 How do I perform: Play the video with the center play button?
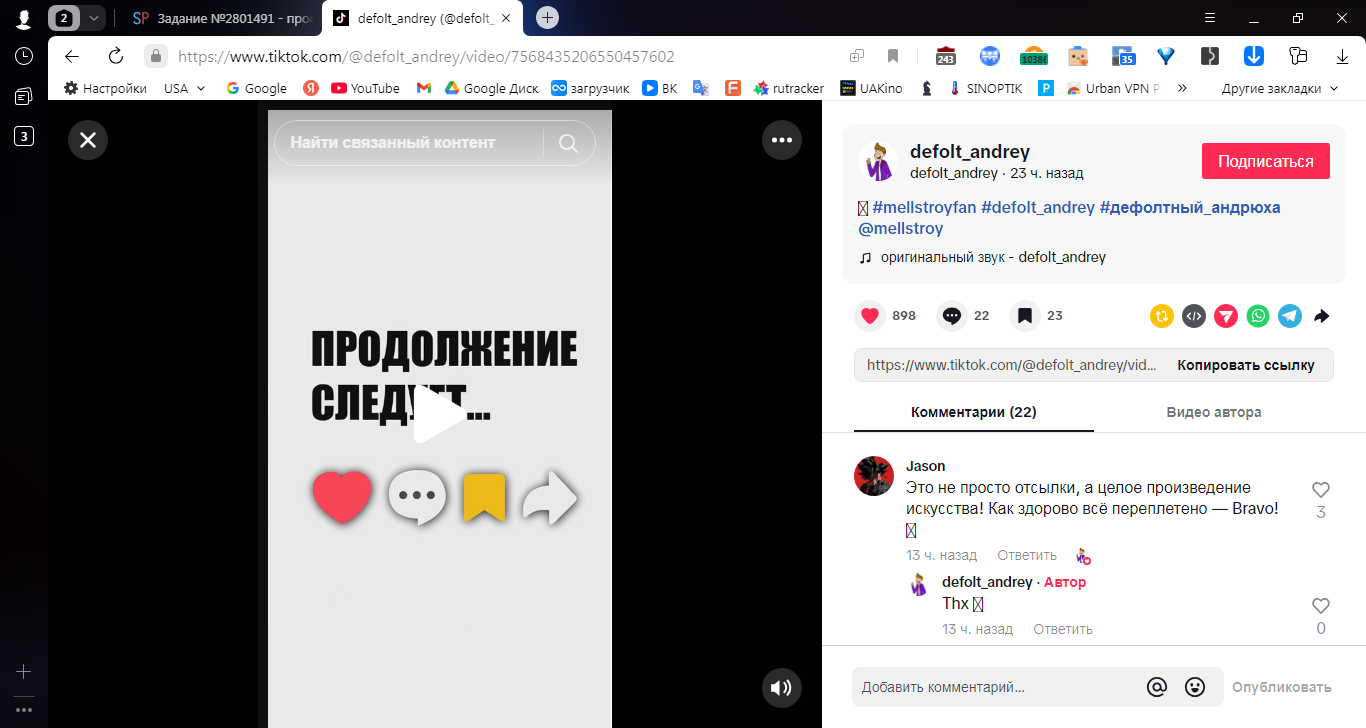pos(439,415)
